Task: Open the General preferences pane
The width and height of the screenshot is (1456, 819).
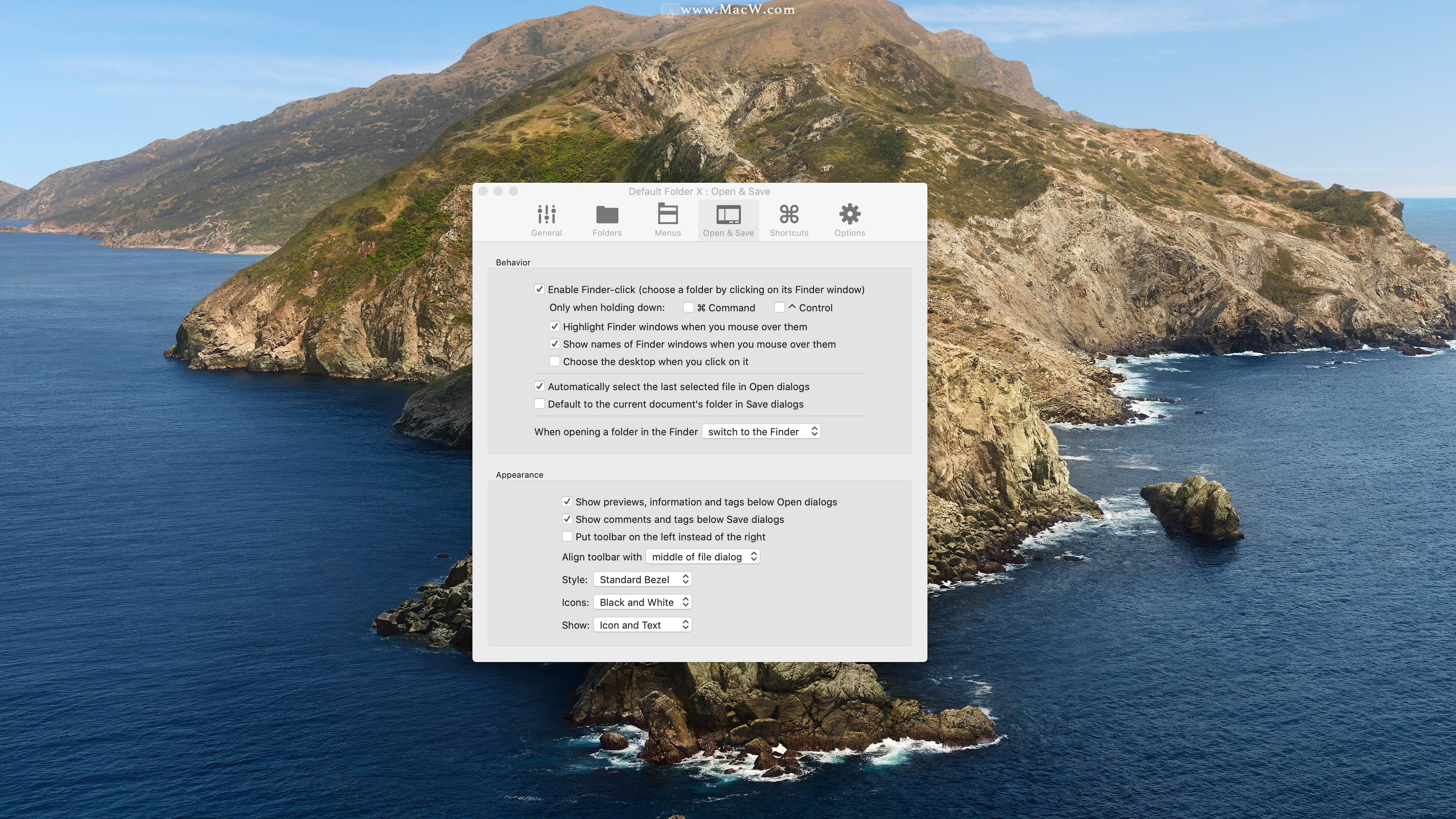Action: tap(546, 220)
